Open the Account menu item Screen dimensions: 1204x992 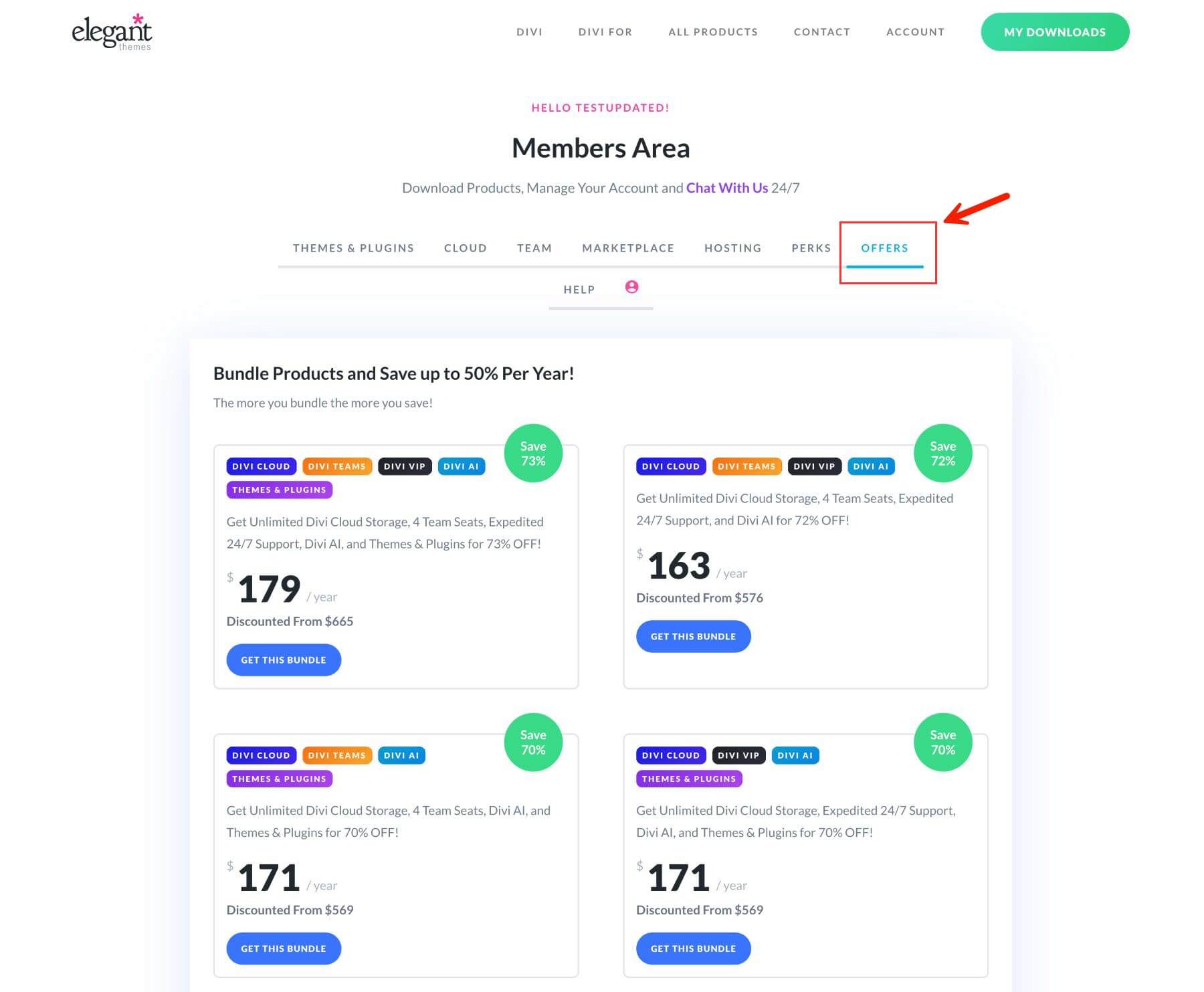[x=916, y=31]
